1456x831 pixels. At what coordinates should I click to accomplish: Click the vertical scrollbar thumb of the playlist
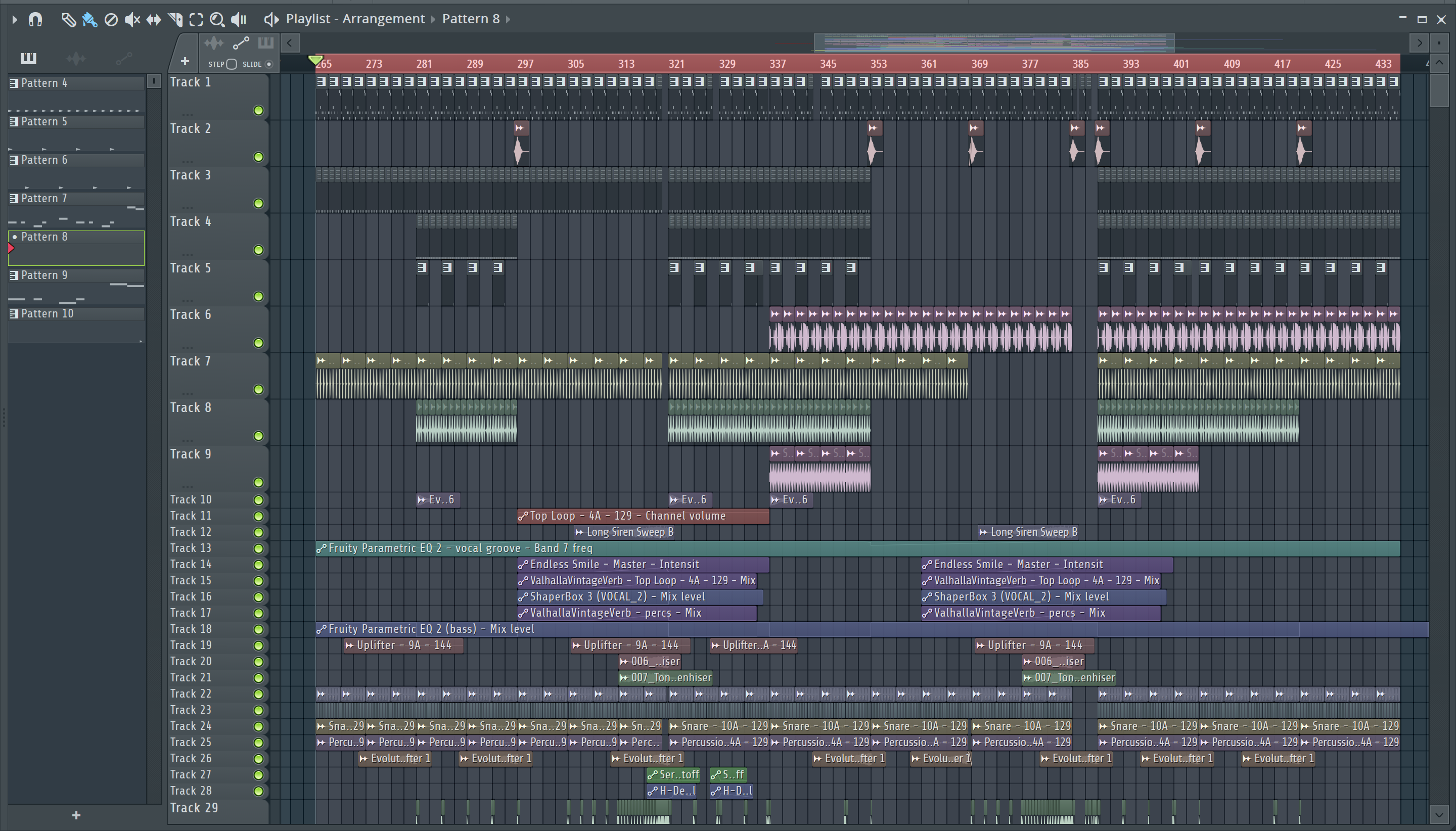click(1439, 90)
